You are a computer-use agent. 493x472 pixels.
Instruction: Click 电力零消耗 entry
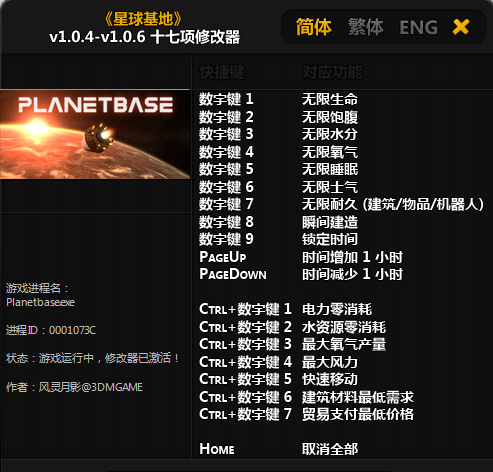337,309
